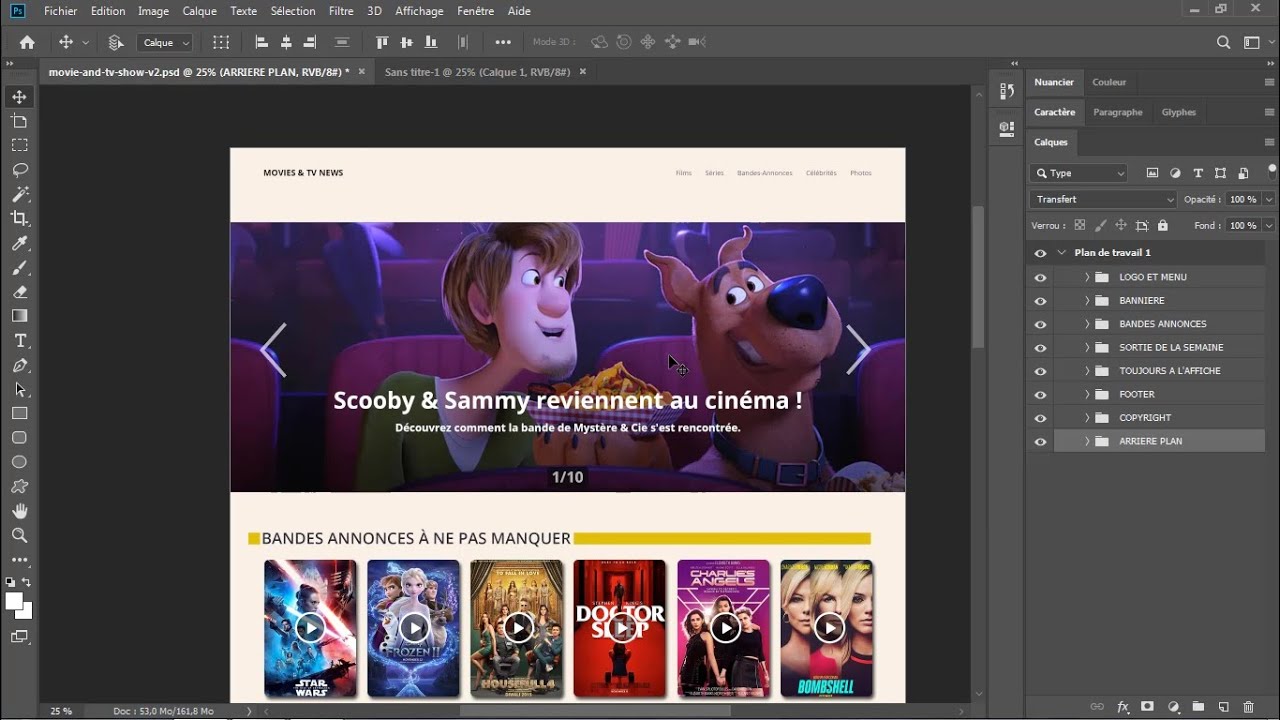Open the Fichier menu
The image size is (1280, 720).
coord(60,11)
